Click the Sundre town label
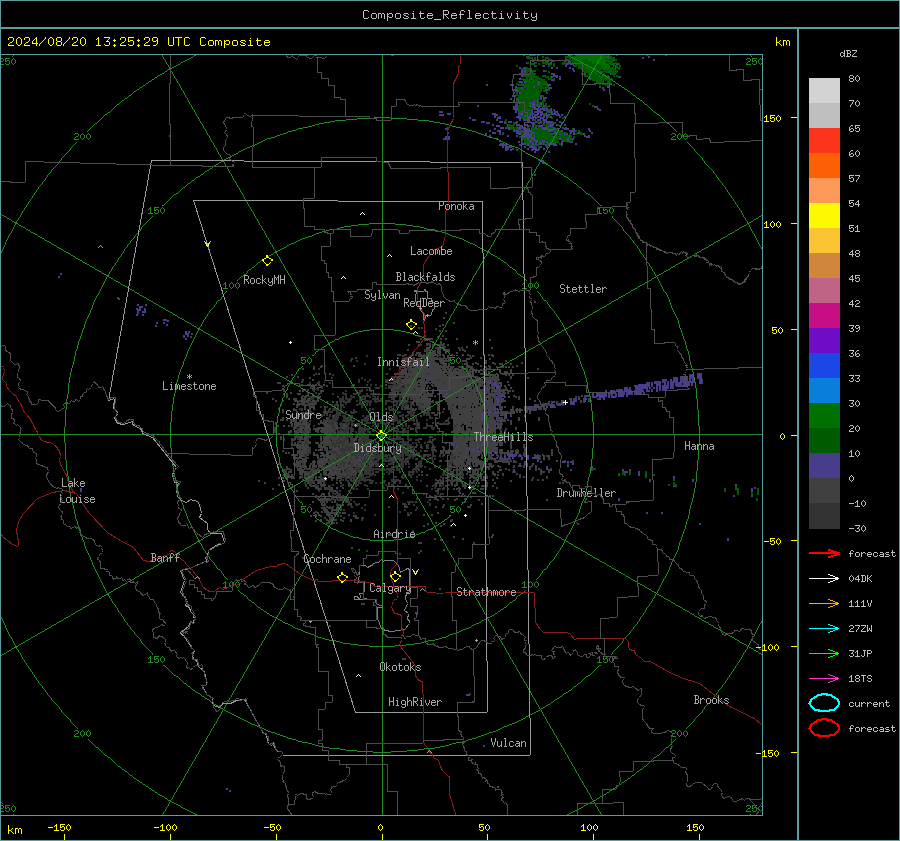 (303, 414)
